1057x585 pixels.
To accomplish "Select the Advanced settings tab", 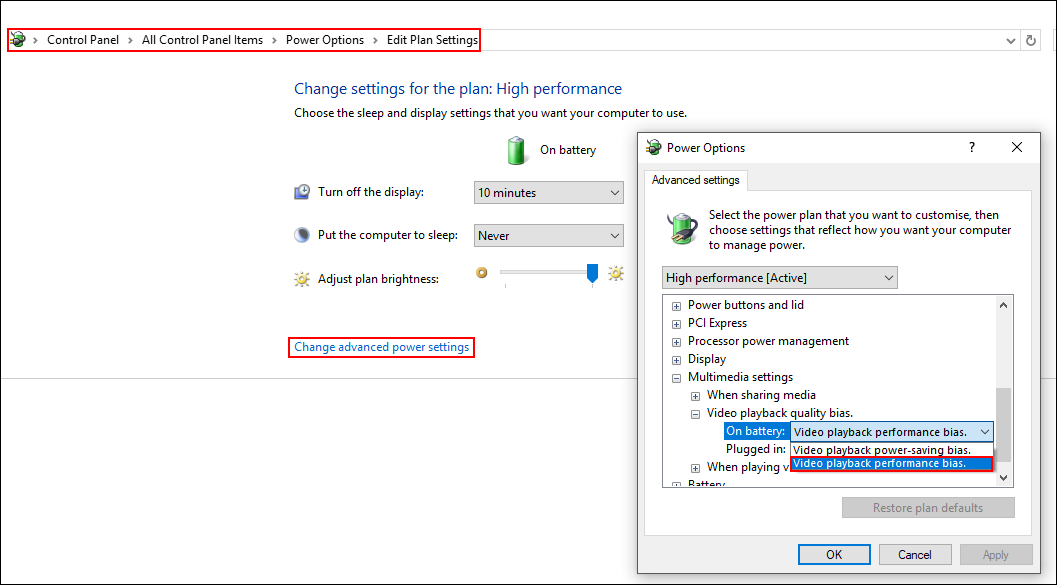I will click(696, 180).
